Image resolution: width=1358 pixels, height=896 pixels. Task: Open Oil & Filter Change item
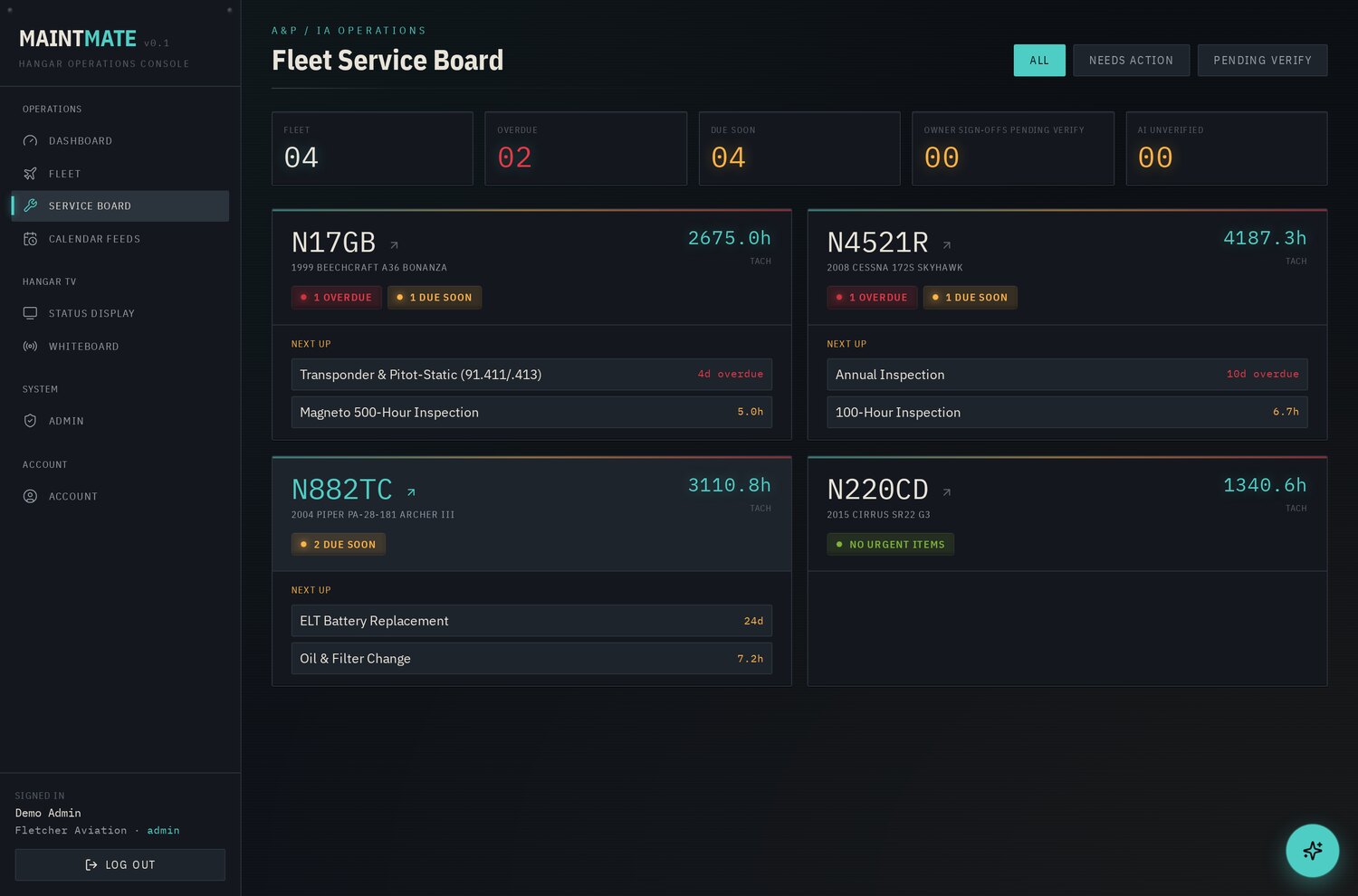click(x=531, y=658)
